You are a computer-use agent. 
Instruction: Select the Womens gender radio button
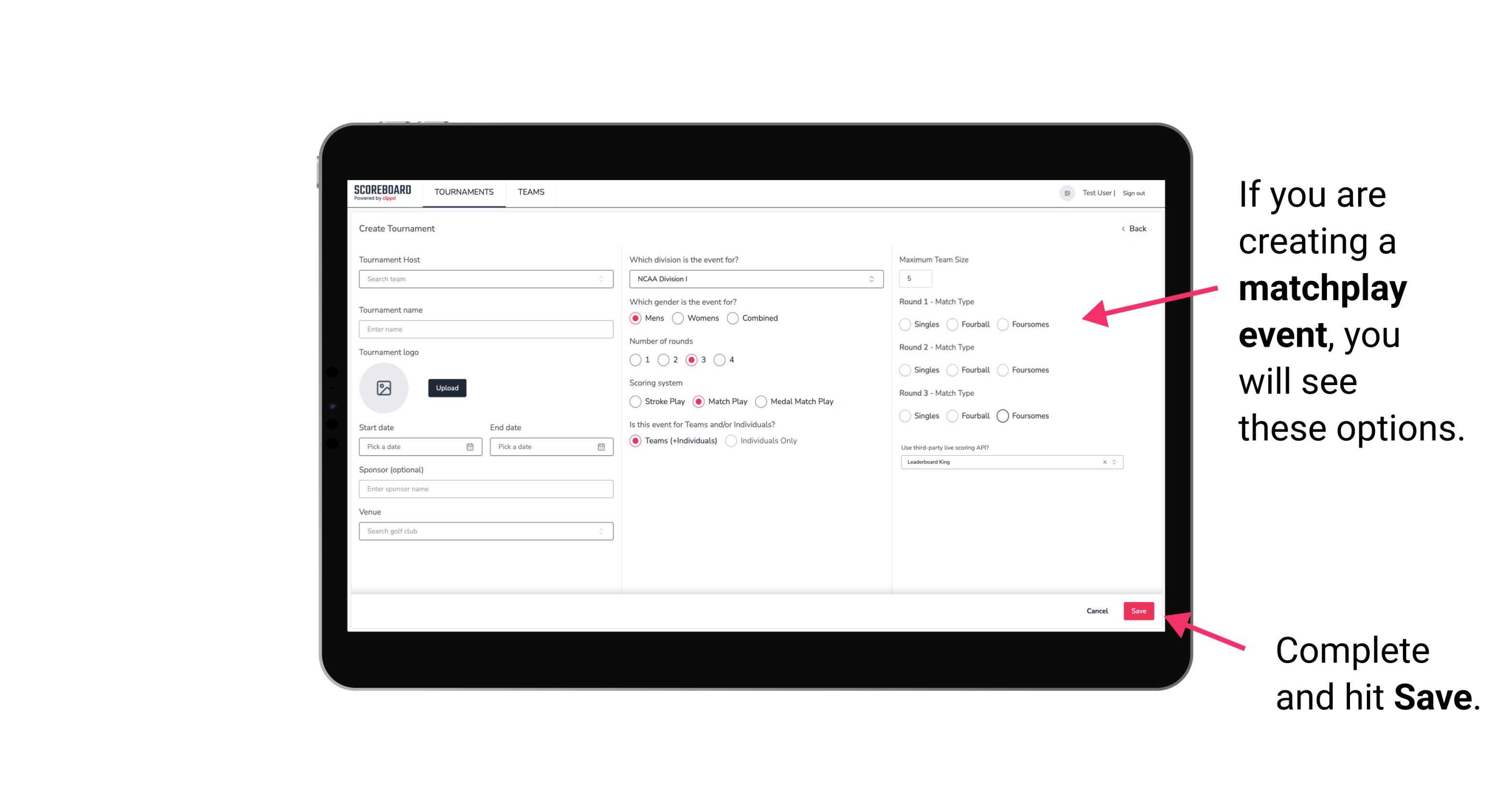(678, 318)
